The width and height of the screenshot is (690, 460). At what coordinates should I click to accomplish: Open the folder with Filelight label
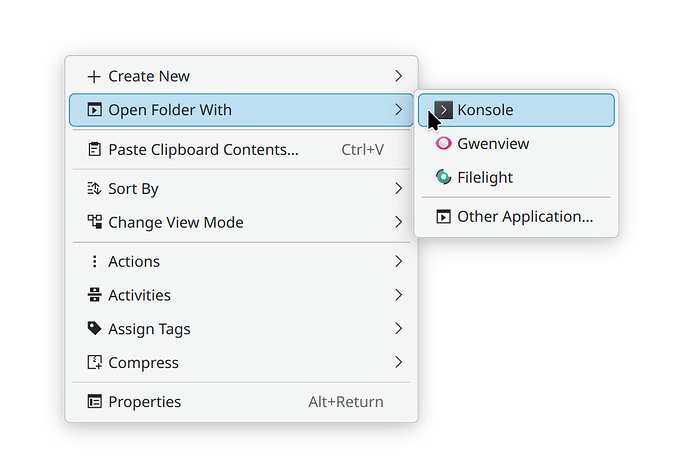pos(485,178)
